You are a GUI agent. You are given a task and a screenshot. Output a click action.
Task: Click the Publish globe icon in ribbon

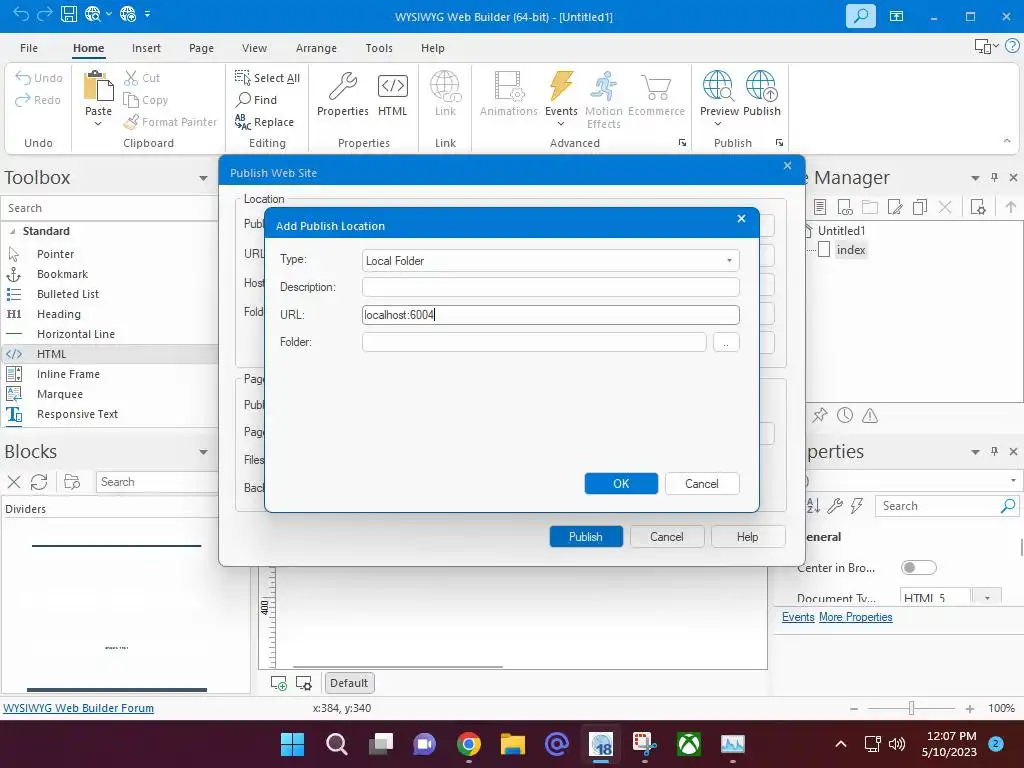coord(761,86)
